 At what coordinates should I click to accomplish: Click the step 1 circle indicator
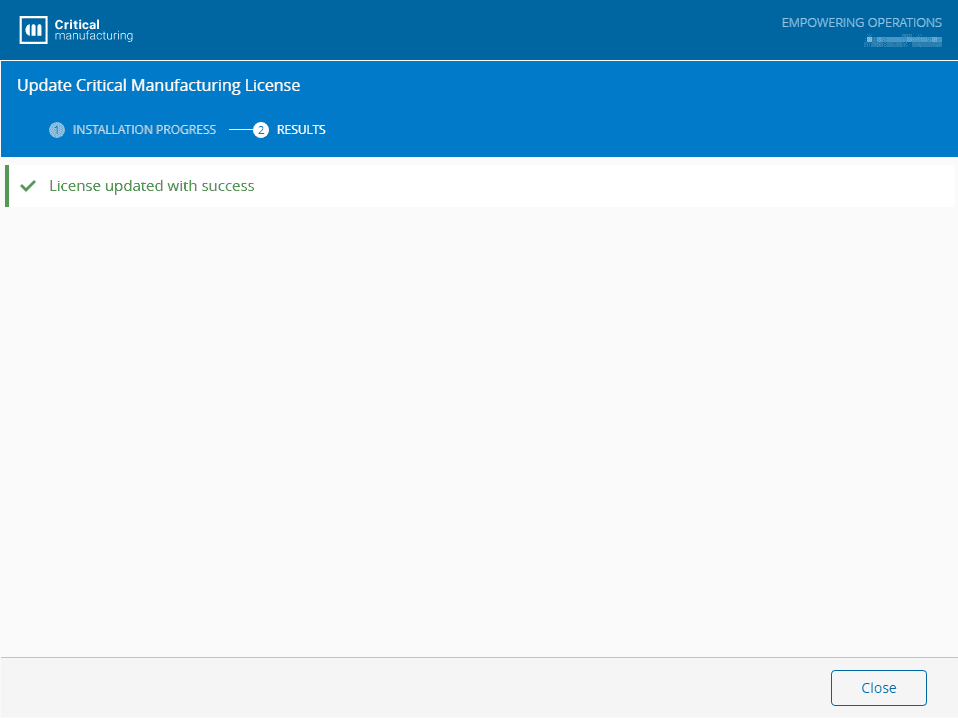(x=57, y=130)
